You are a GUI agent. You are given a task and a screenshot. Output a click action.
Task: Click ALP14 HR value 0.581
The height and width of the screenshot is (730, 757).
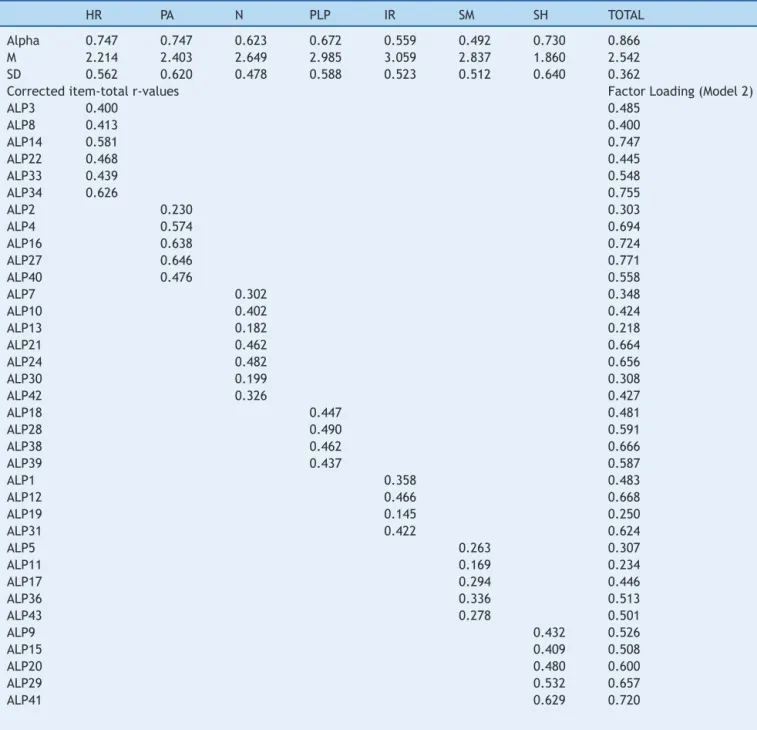click(101, 142)
